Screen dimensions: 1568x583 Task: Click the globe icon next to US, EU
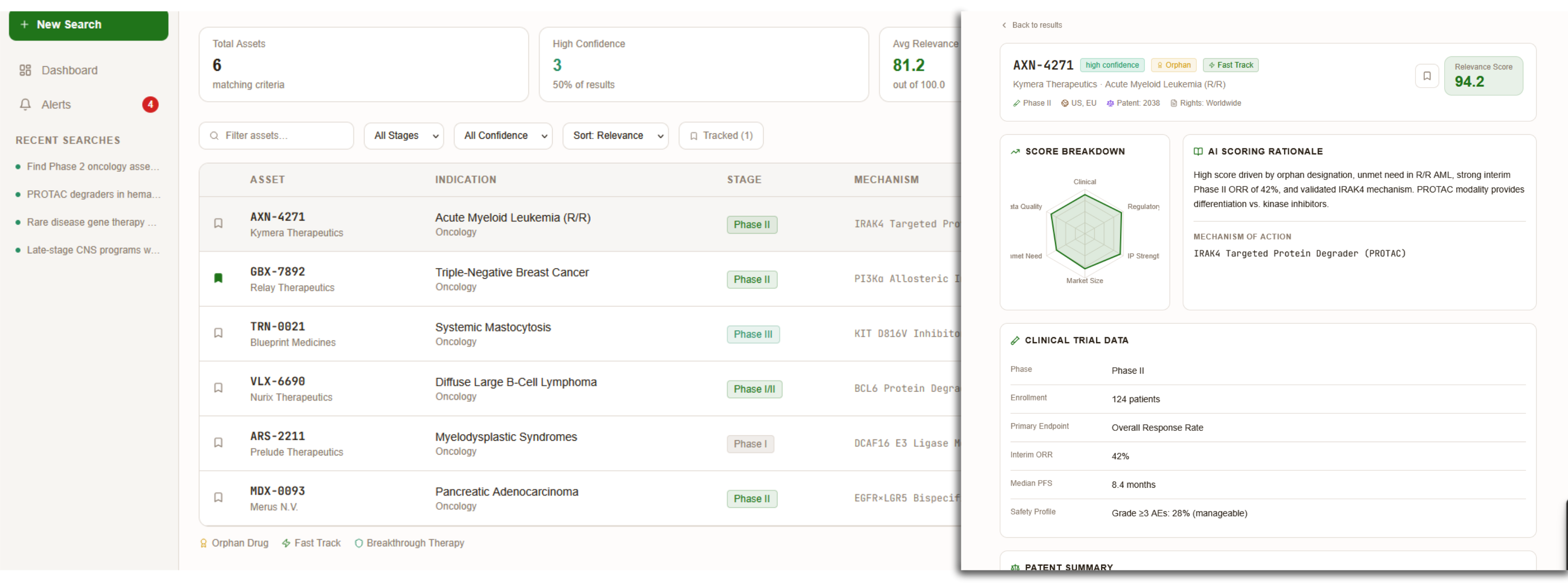click(x=1065, y=103)
